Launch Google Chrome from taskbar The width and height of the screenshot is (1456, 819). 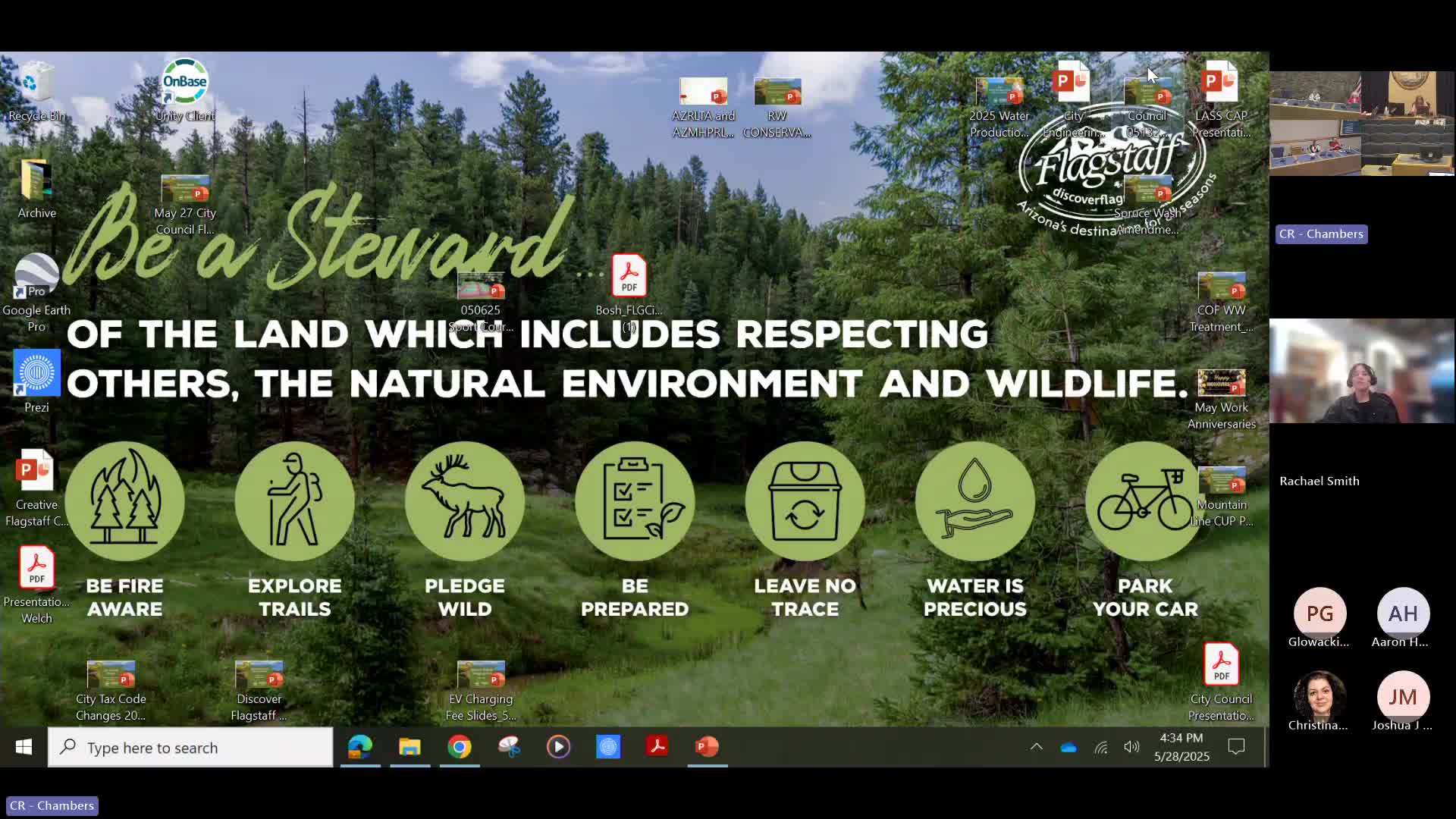460,747
